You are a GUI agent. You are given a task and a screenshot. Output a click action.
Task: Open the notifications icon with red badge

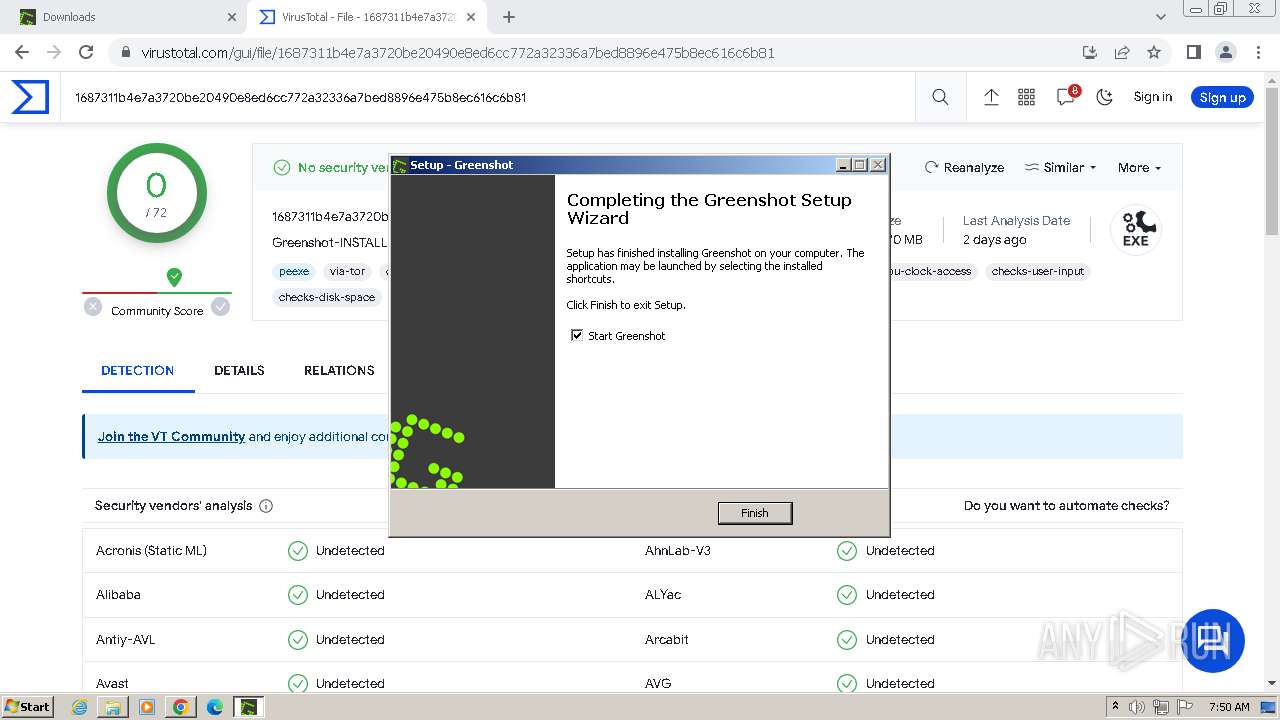(x=1066, y=96)
